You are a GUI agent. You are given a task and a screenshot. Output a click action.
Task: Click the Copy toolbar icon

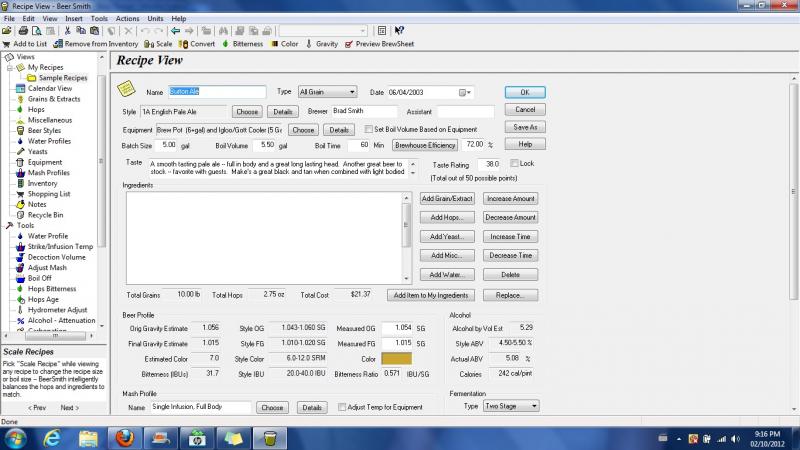81,31
